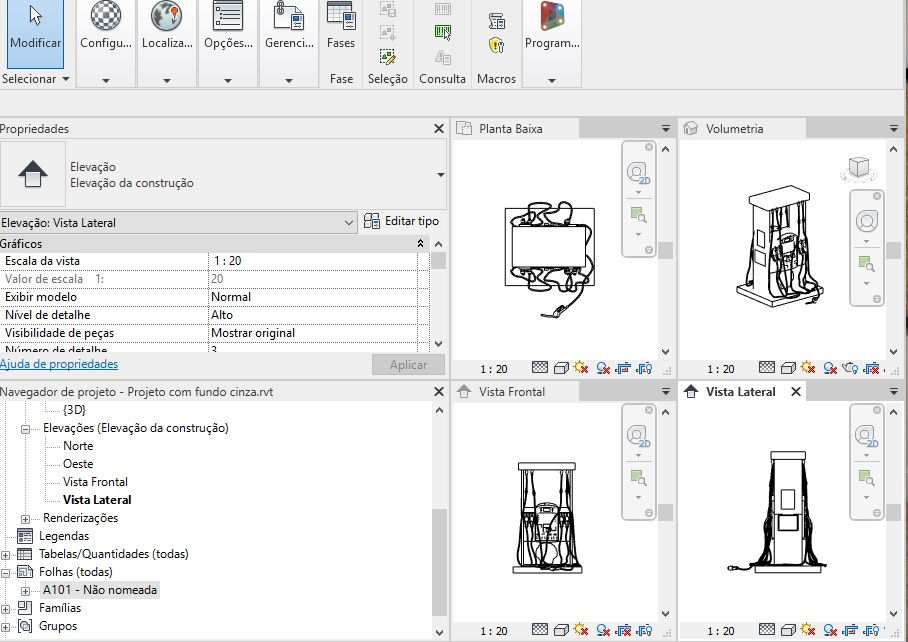Viewport: 908px width, 642px height.
Task: Open the Ajuda de propriedades link
Action: [59, 364]
